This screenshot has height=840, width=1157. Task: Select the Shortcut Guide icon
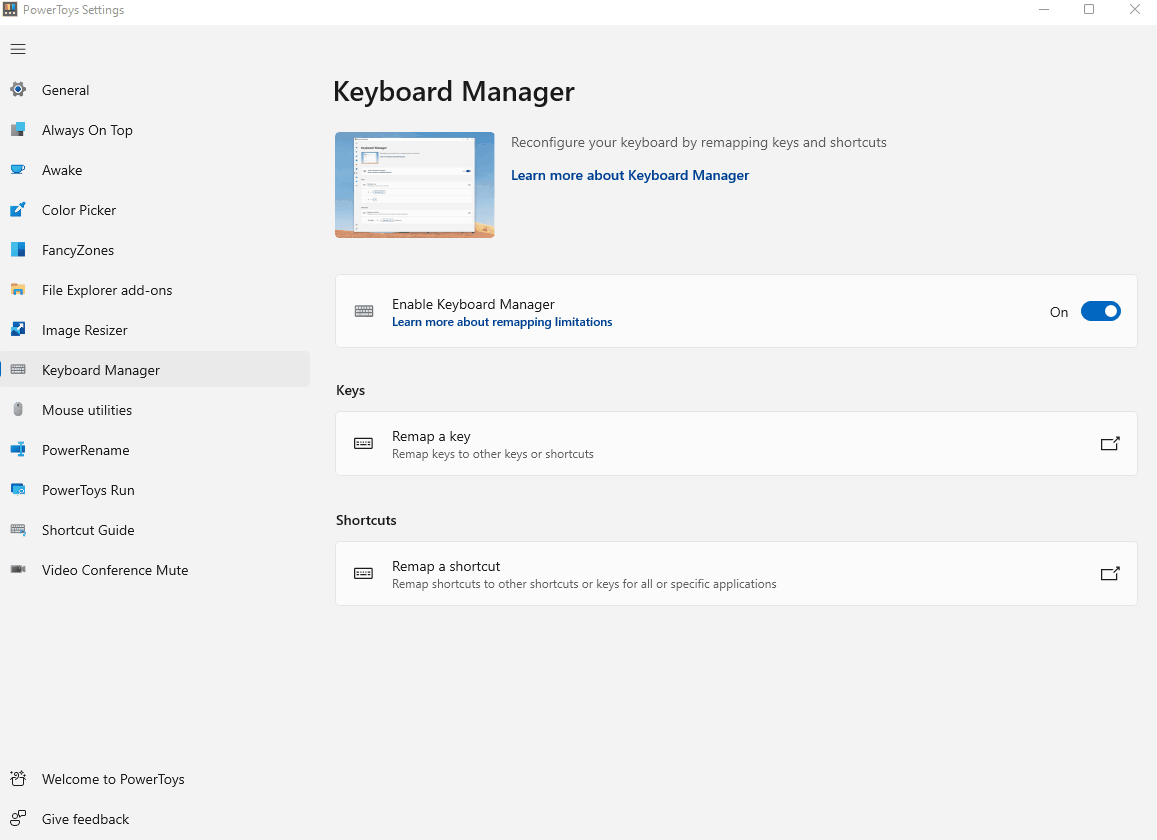point(18,530)
